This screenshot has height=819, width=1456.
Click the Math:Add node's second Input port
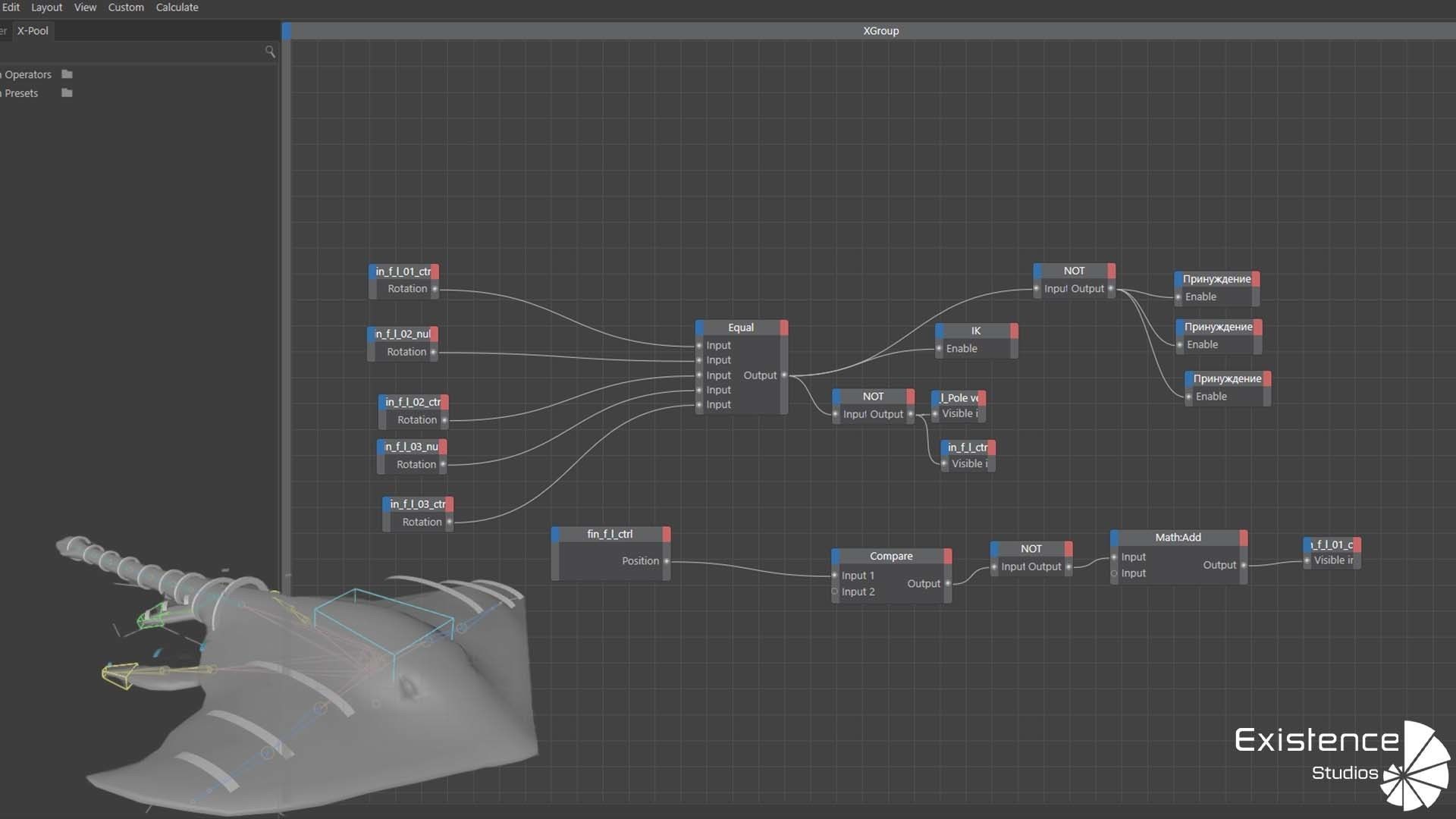(x=1114, y=573)
